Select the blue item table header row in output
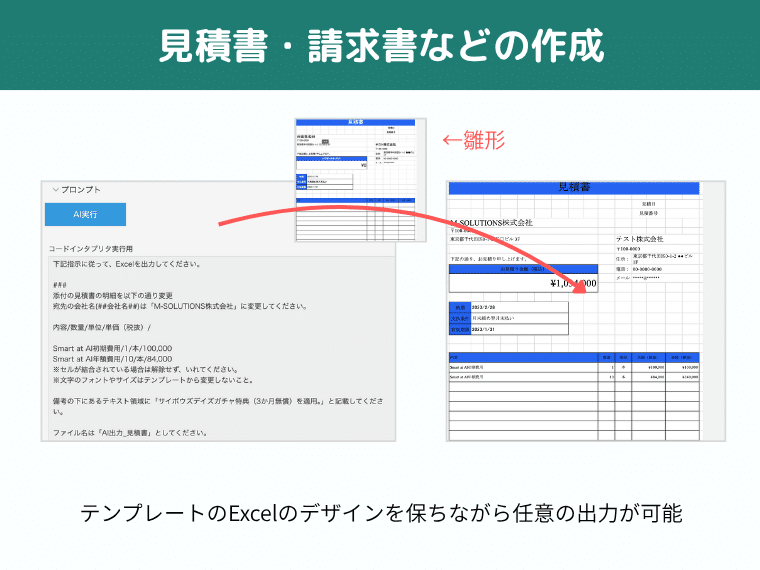The height and width of the screenshot is (570, 760). click(574, 356)
